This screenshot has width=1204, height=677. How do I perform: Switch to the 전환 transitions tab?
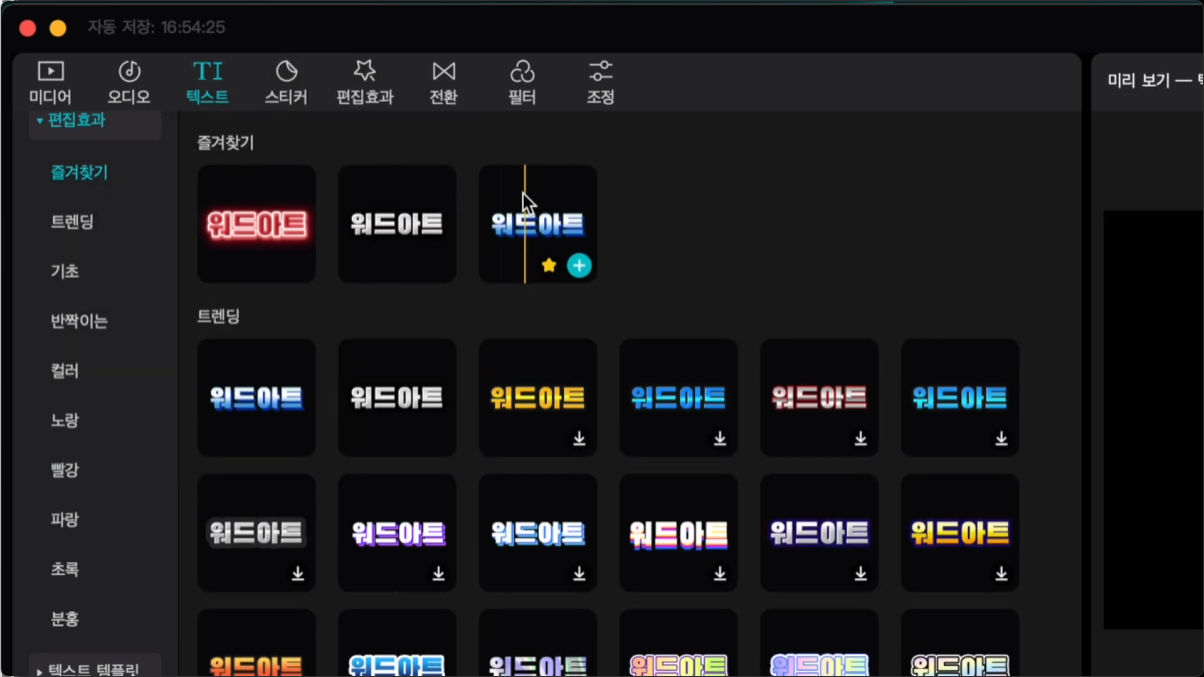(x=443, y=83)
